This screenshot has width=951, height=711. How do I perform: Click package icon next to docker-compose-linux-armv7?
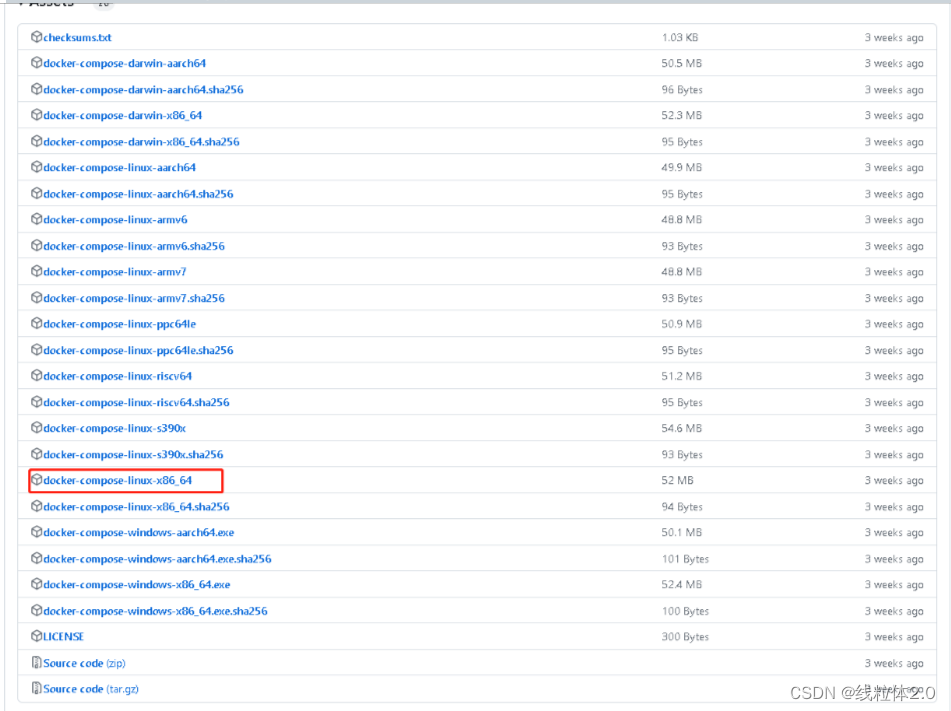[x=36, y=271]
